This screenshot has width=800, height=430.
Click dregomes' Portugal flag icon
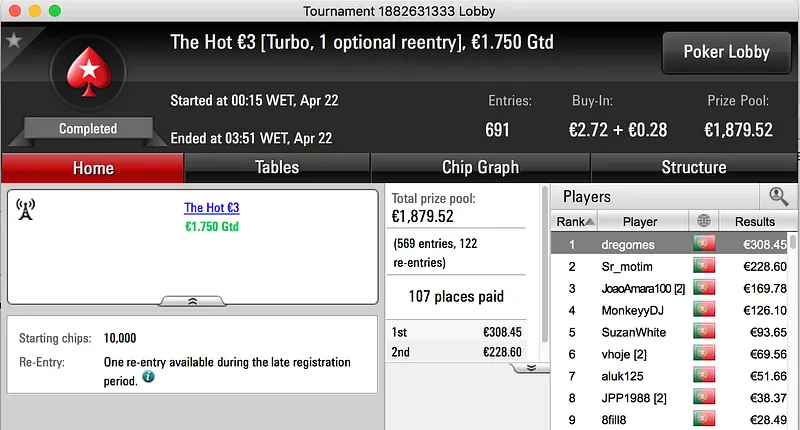coord(704,243)
